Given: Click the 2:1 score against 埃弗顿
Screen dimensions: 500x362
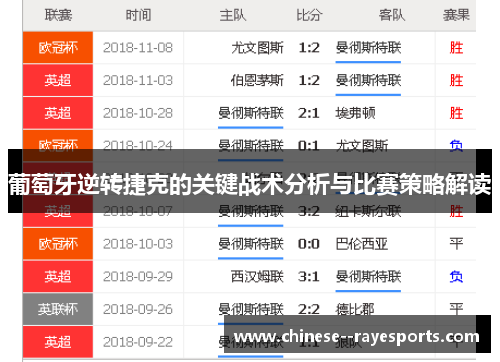Looking at the screenshot, I should (x=309, y=113).
